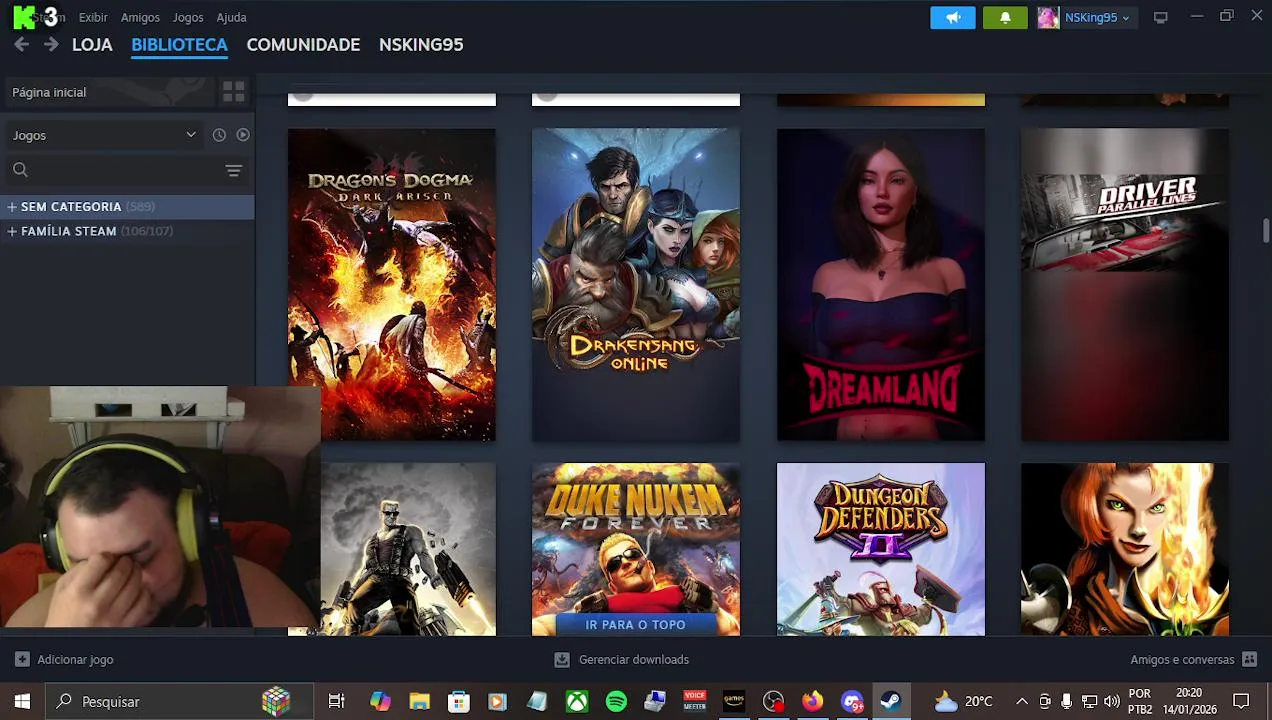Open the Windows notification center icon

tap(1241, 702)
